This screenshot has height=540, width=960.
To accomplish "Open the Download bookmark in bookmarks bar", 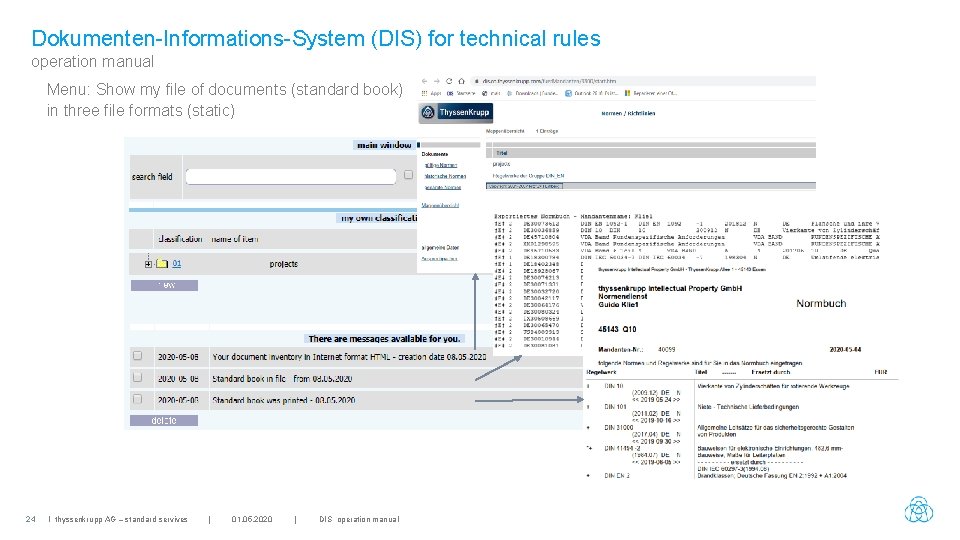I will click(x=531, y=94).
